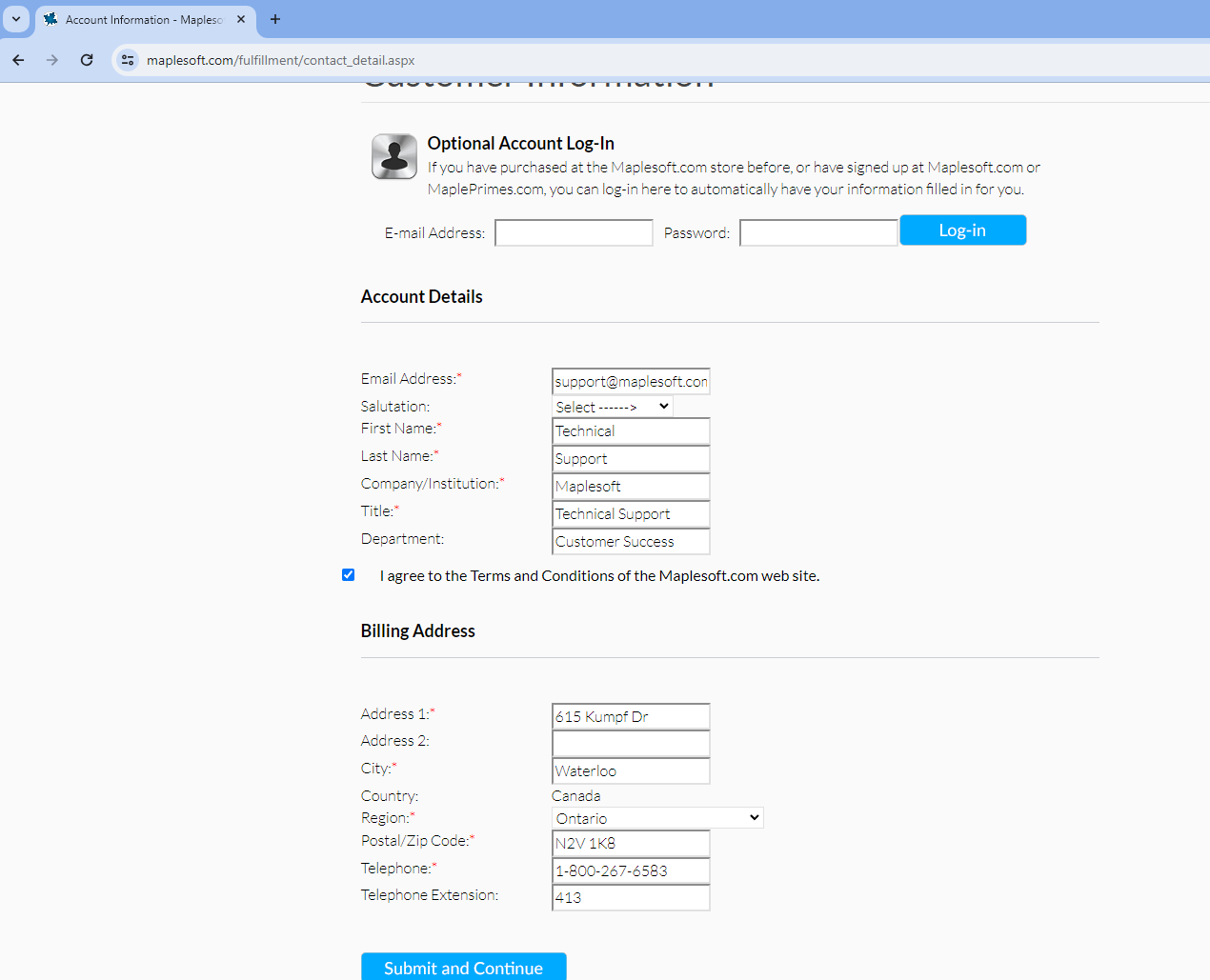The height and width of the screenshot is (980, 1210).
Task: Click the 'Company/Institution:' label
Action: [x=433, y=483]
